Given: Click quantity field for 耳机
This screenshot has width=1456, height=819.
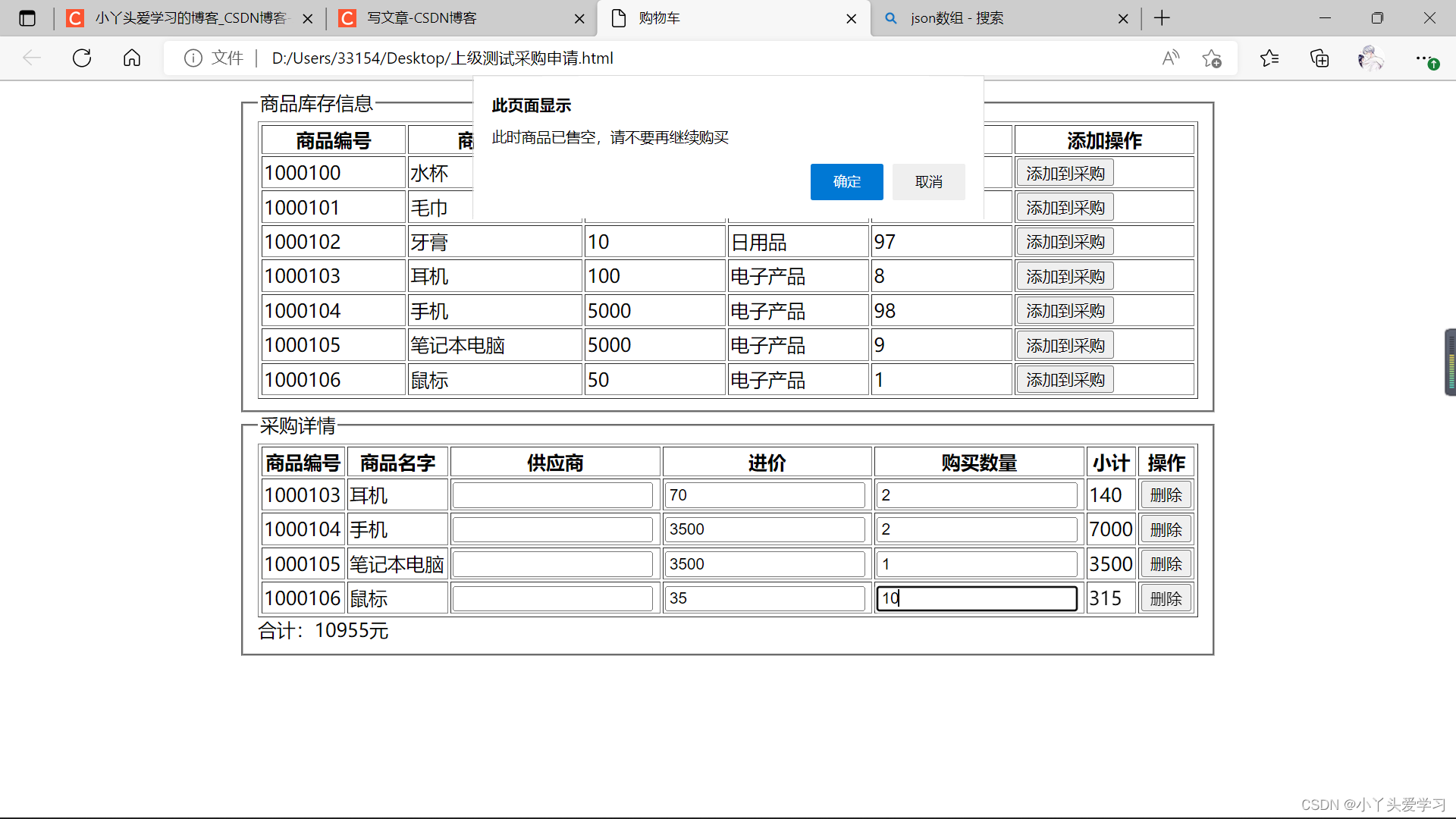Looking at the screenshot, I should 977,495.
